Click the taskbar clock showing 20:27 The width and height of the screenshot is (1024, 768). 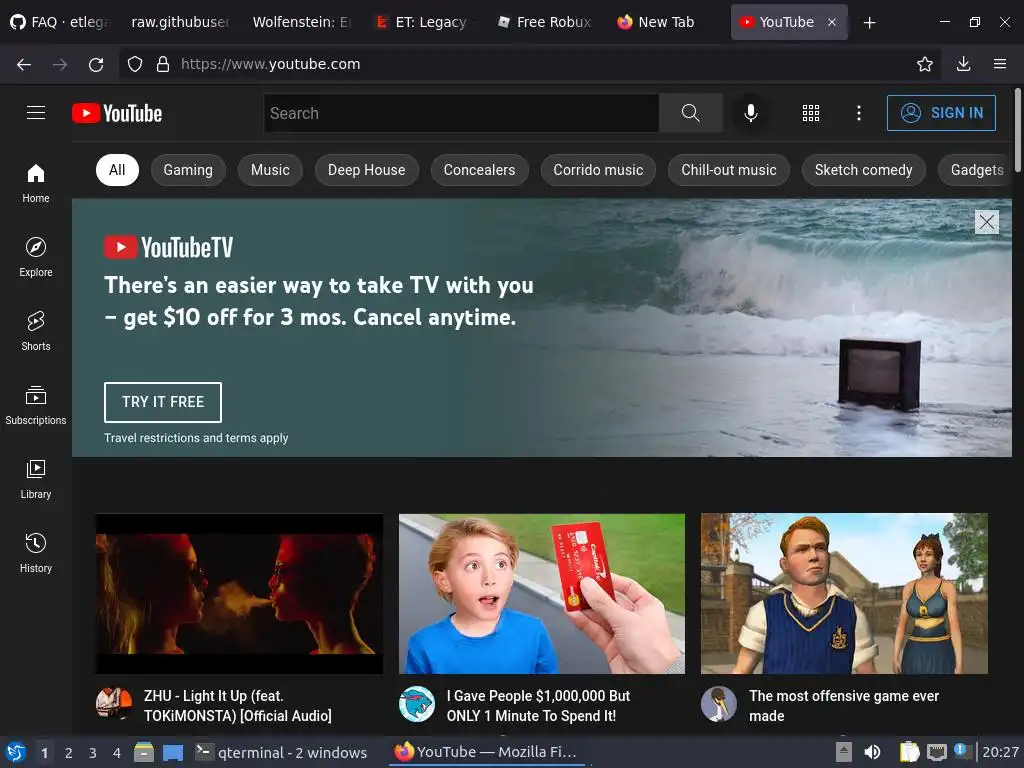(x=1000, y=752)
